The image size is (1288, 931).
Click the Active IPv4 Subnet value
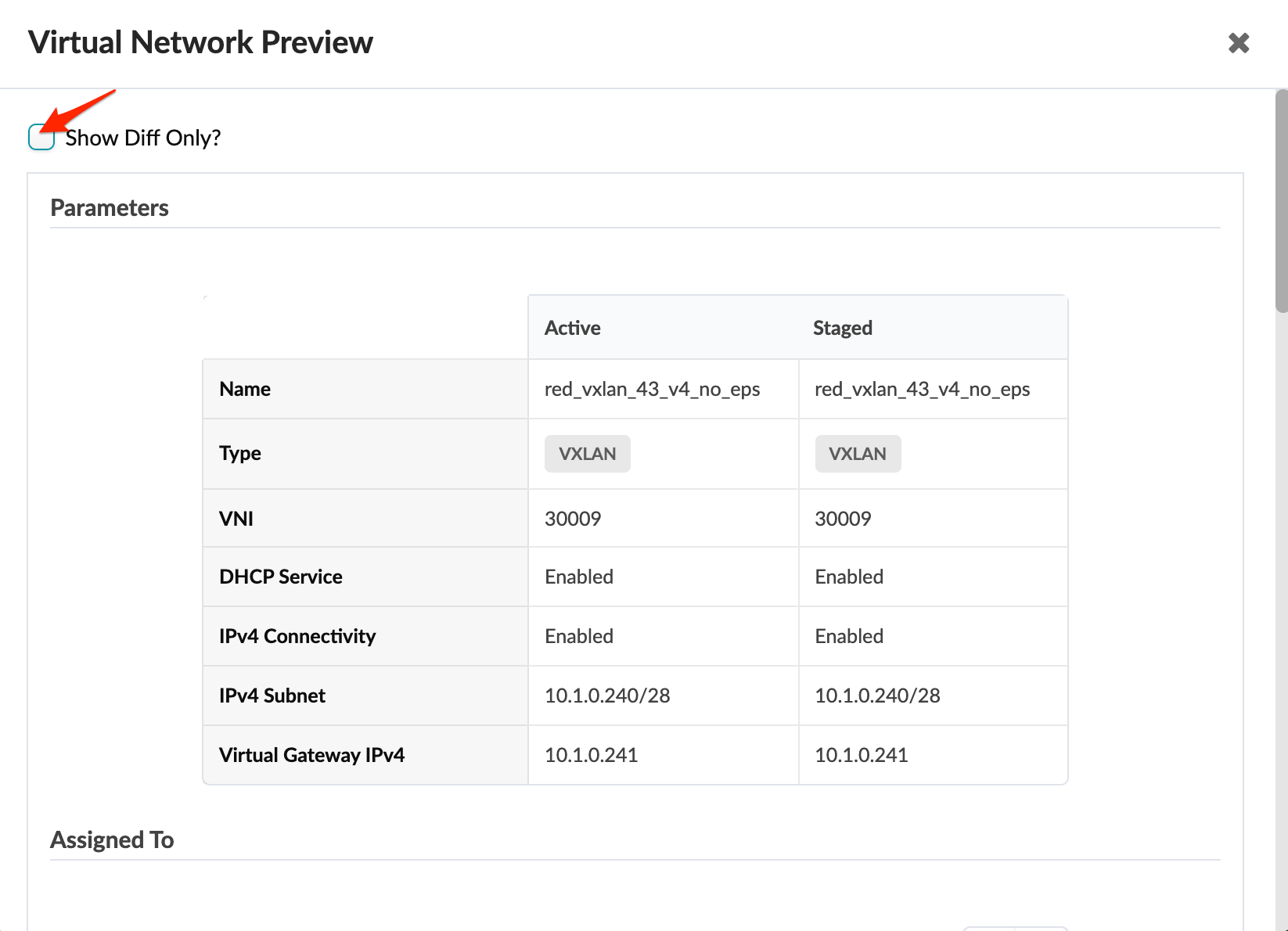pyautogui.click(x=607, y=696)
